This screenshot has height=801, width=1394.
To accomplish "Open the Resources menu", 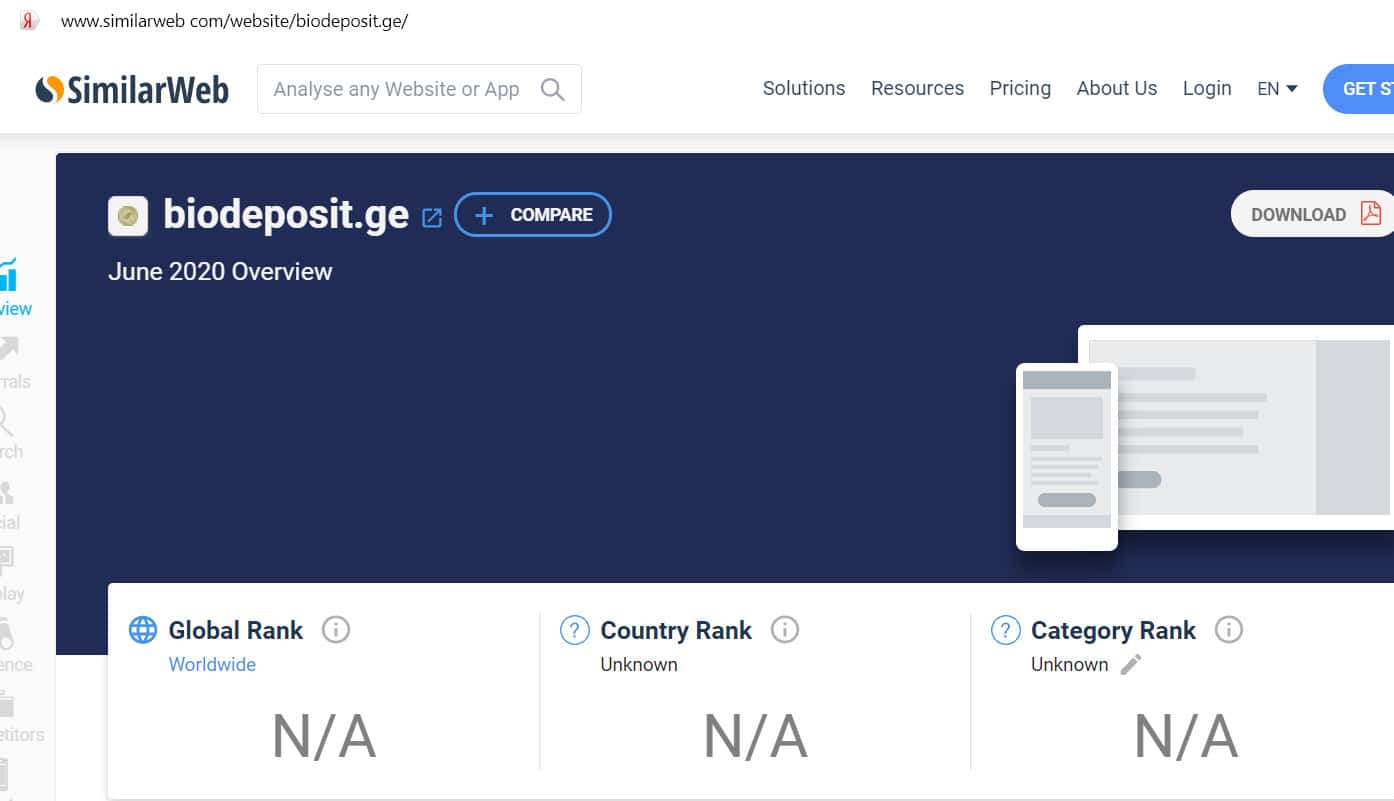I will tap(917, 88).
